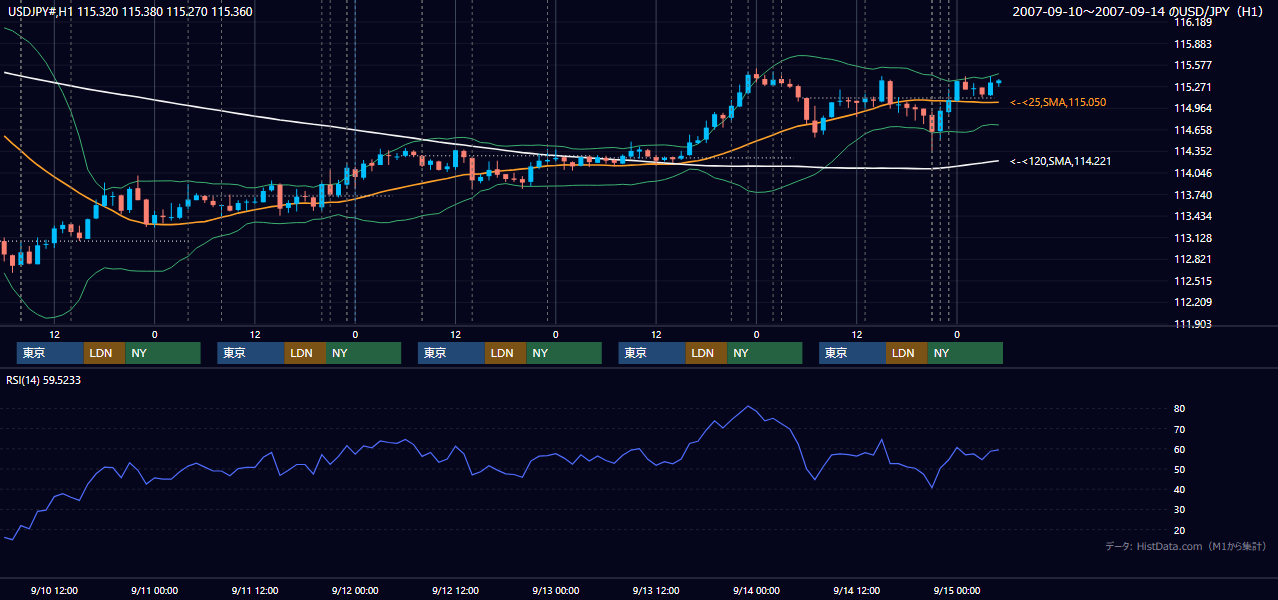Click the leftmost LDN session box
Image resolution: width=1278 pixels, height=600 pixels.
pos(104,353)
